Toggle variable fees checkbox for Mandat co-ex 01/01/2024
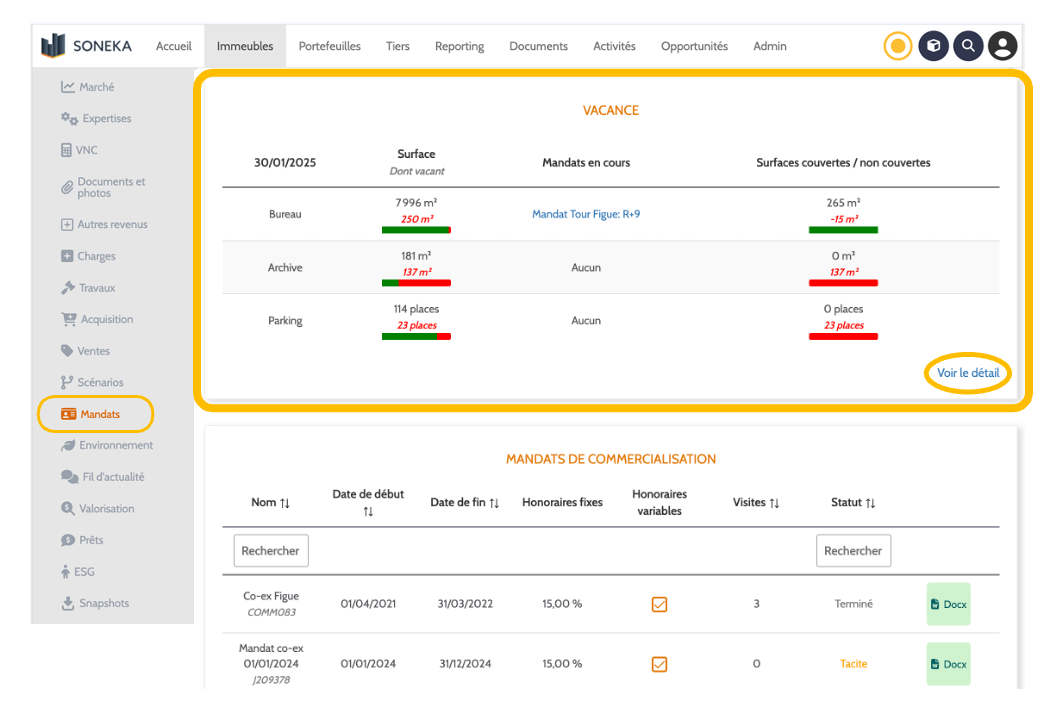The image size is (1064, 714). click(x=659, y=664)
